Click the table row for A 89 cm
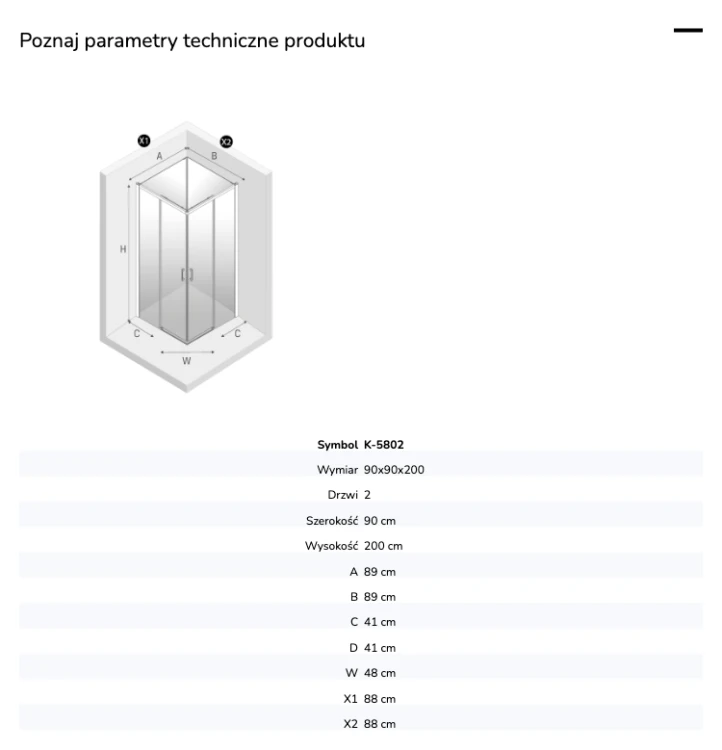Screen dimensions: 722x750 [361, 572]
